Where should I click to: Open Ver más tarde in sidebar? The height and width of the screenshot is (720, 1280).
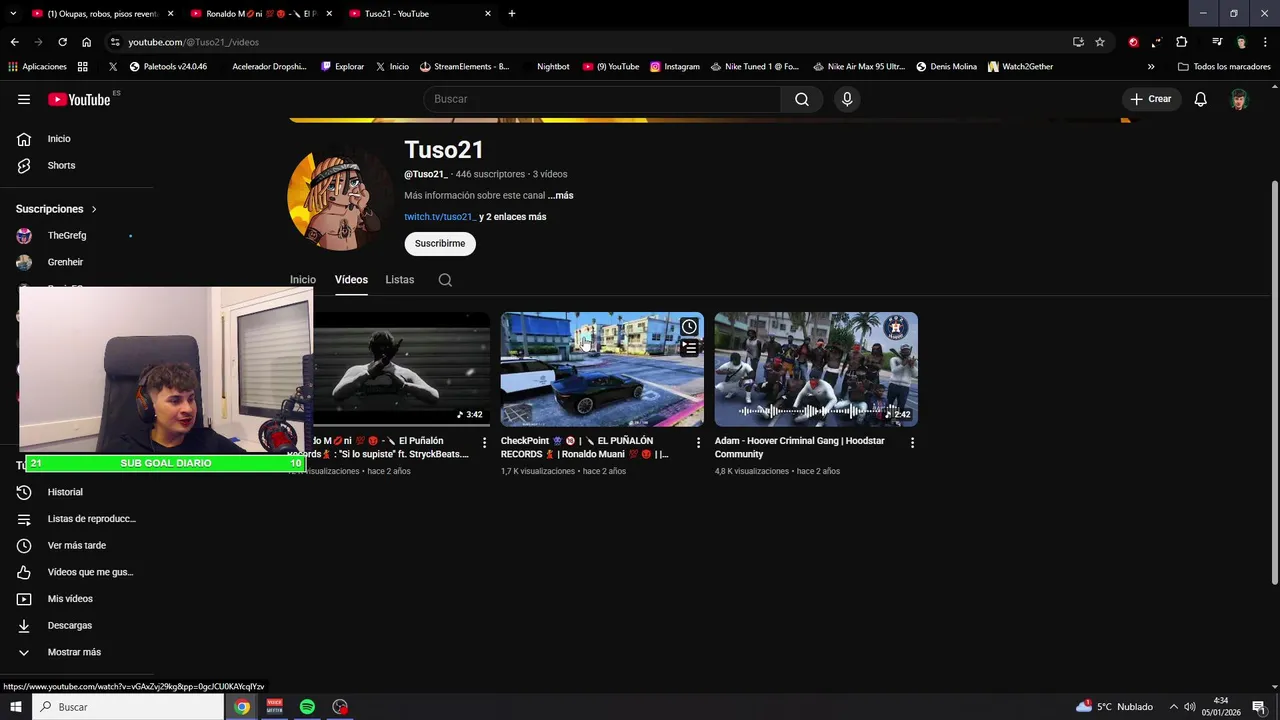pyautogui.click(x=76, y=545)
